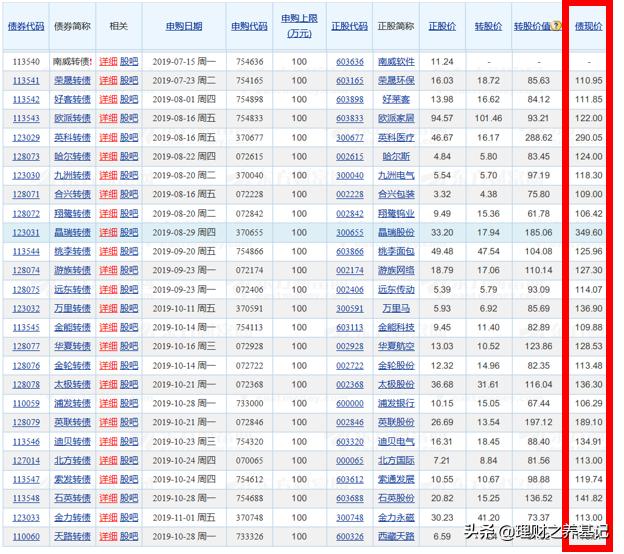624x554 pixels.
Task: Sort by 申购上限(万元) column header
Action: 299,26
